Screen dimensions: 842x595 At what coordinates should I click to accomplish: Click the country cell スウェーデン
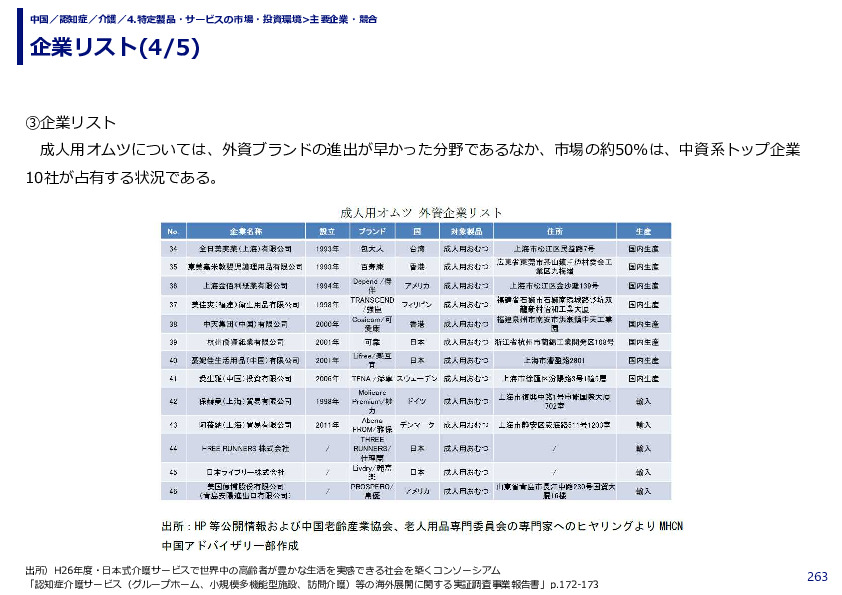(x=417, y=379)
